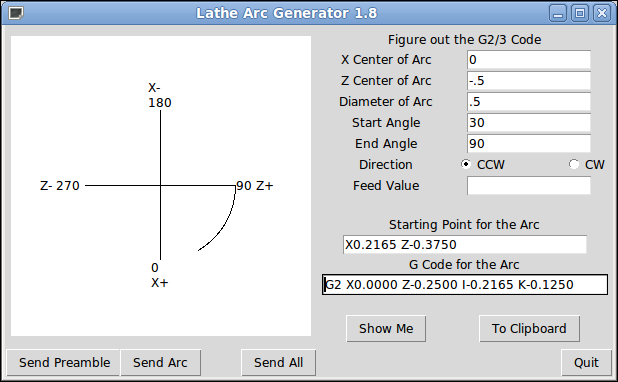Click the 'Z- 270' axis label in diagram

tap(60, 186)
